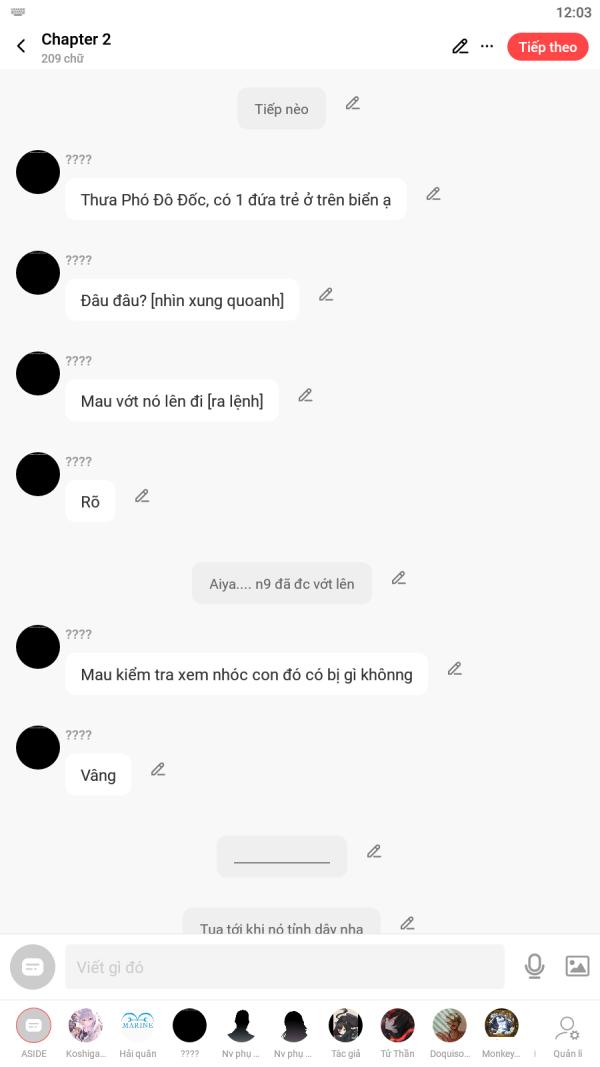
Task: Edit the 'Rõ' message
Action: coord(142,496)
